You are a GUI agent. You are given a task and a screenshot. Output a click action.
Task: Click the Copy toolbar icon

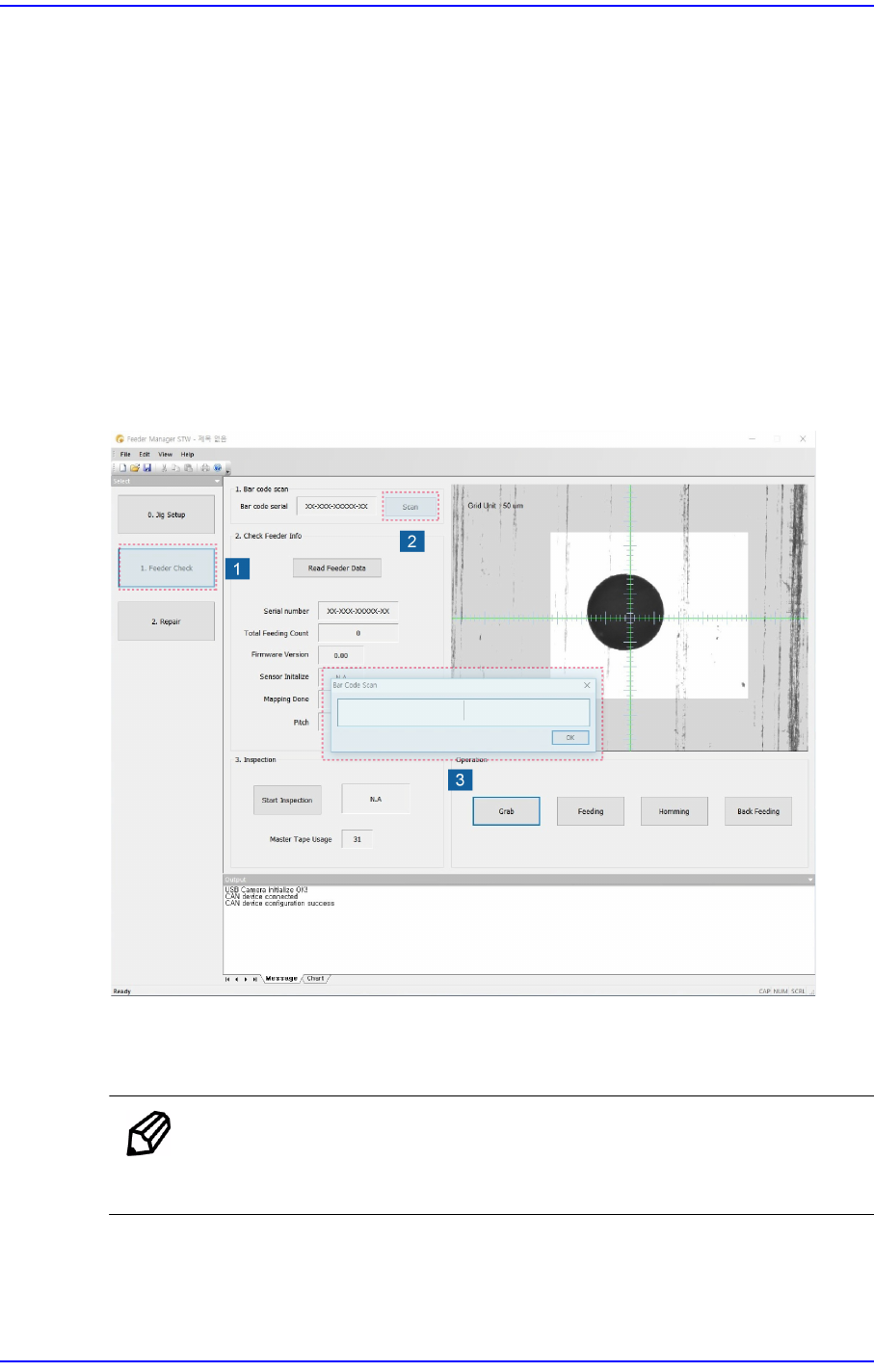(x=175, y=467)
